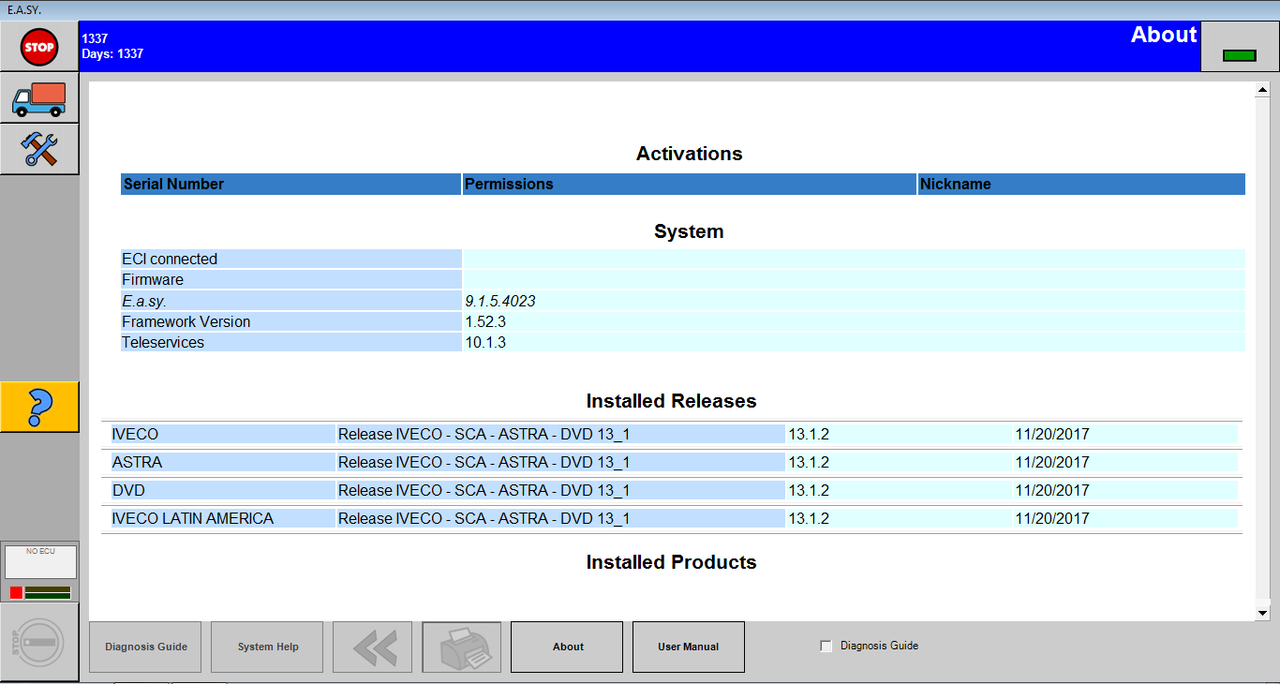The height and width of the screenshot is (684, 1280).
Task: Click the IVECO LATIN AMERICA row name
Action: coord(193,518)
